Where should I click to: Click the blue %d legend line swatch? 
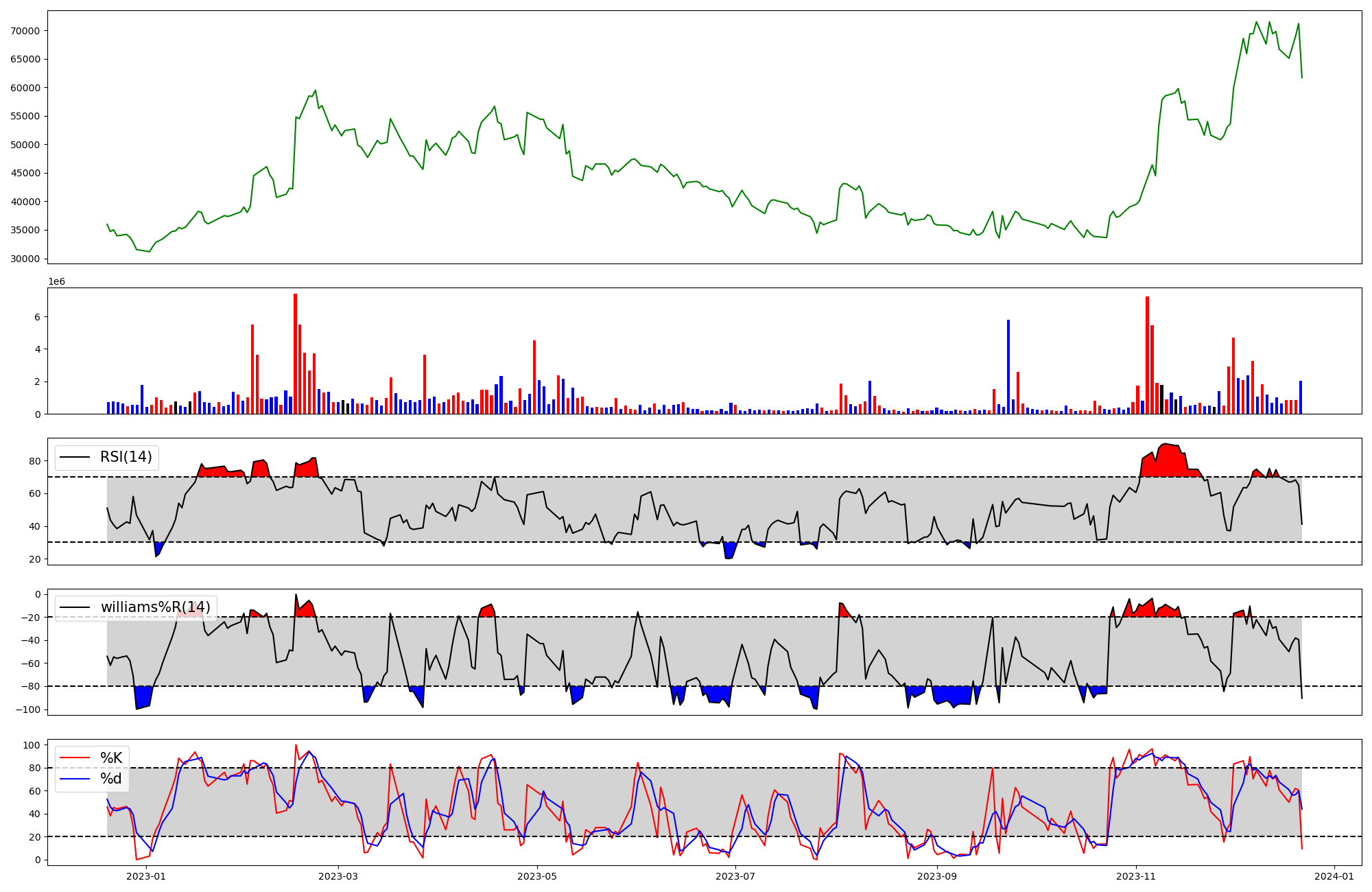pyautogui.click(x=75, y=779)
